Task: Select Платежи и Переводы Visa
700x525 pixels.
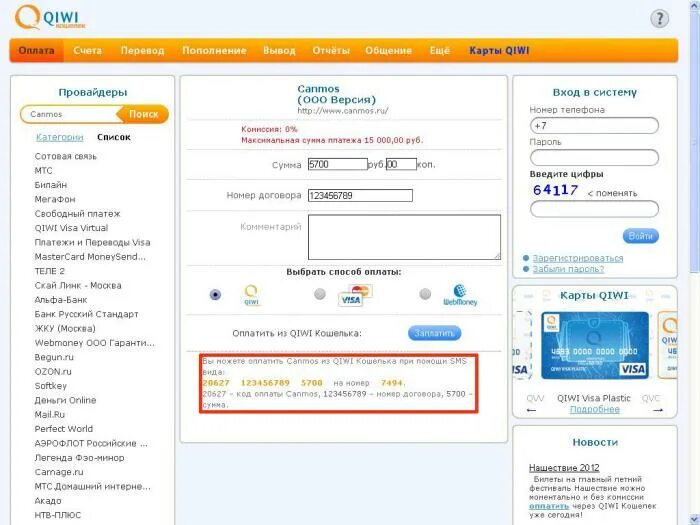Action: (x=92, y=242)
